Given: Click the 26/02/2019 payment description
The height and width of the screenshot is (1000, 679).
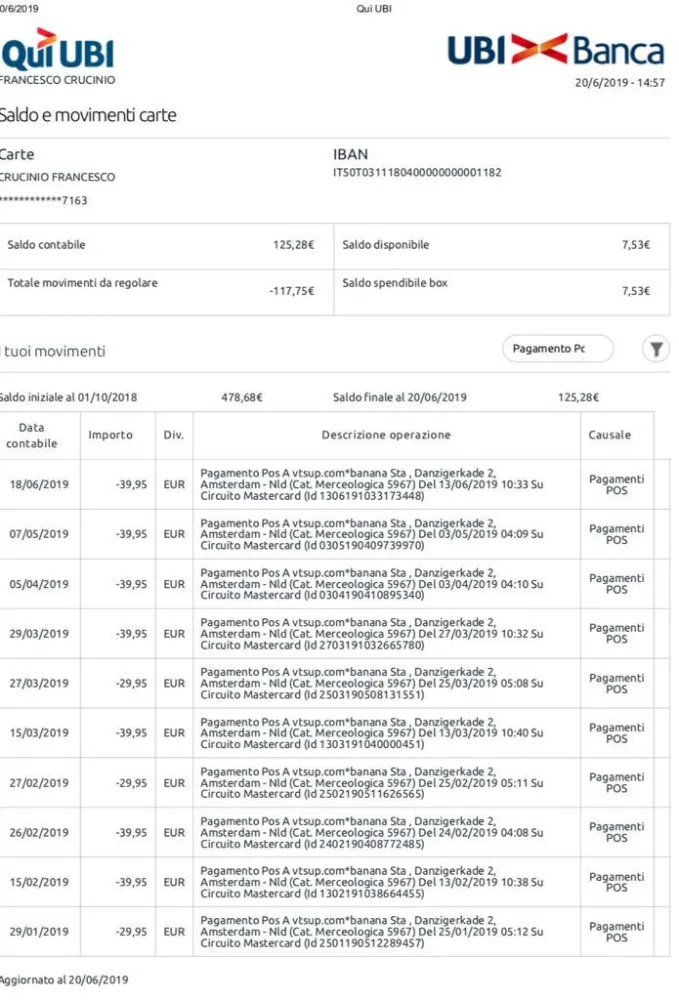Looking at the screenshot, I should click(372, 832).
